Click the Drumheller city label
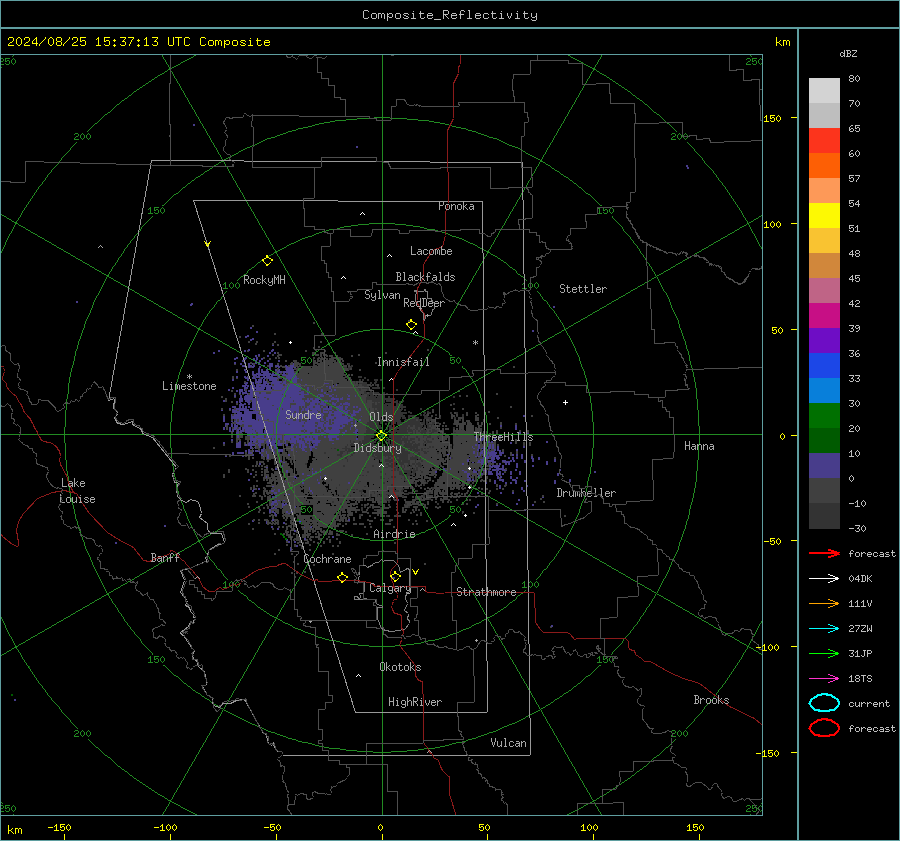 pos(586,493)
